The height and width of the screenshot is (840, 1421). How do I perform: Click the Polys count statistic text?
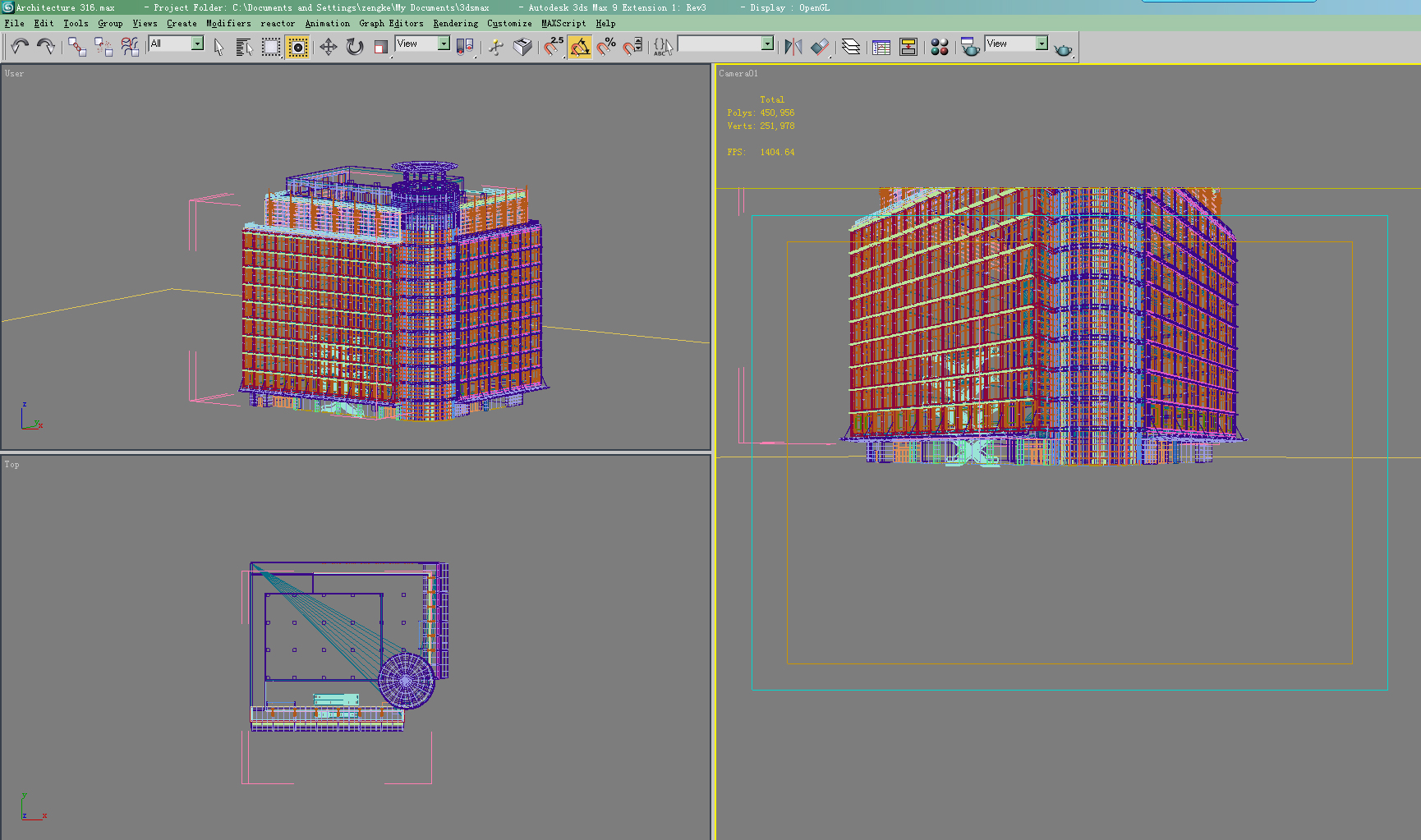tap(761, 113)
